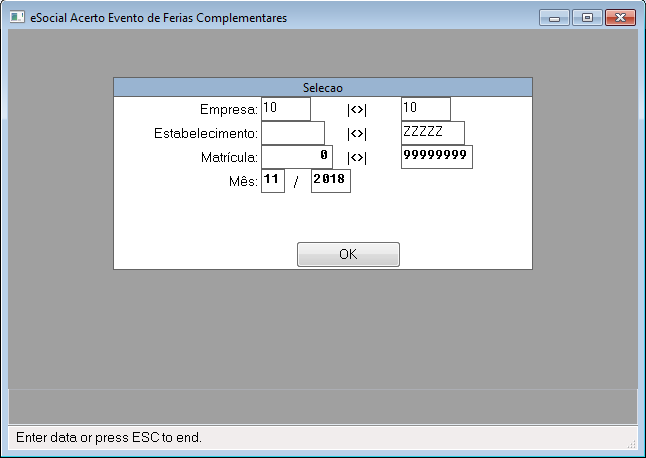This screenshot has width=646, height=458.
Task: Minimize the eSocial Acerto window
Action: coord(554,18)
